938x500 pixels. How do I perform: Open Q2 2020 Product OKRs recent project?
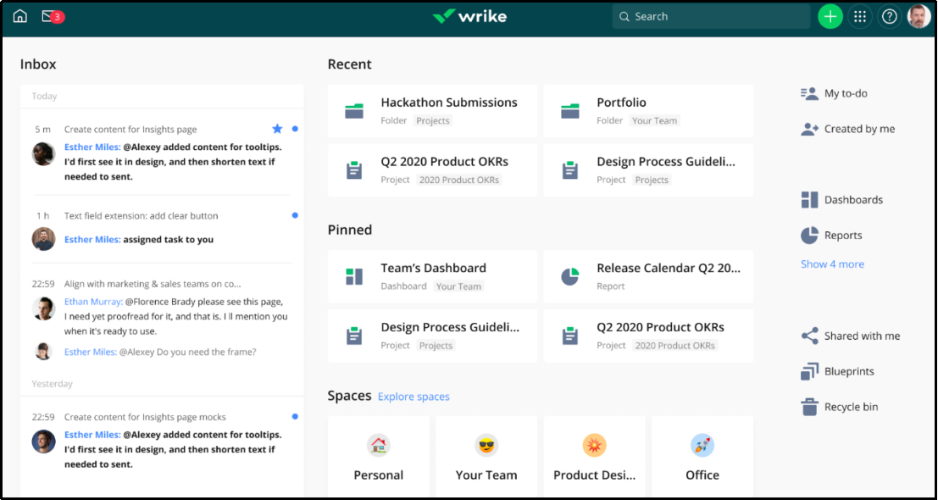point(432,170)
